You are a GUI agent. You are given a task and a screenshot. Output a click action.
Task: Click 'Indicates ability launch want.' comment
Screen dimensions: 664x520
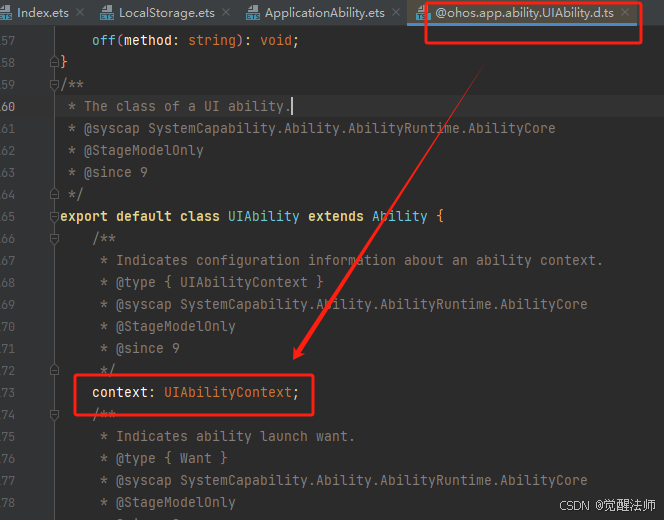pyautogui.click(x=235, y=437)
